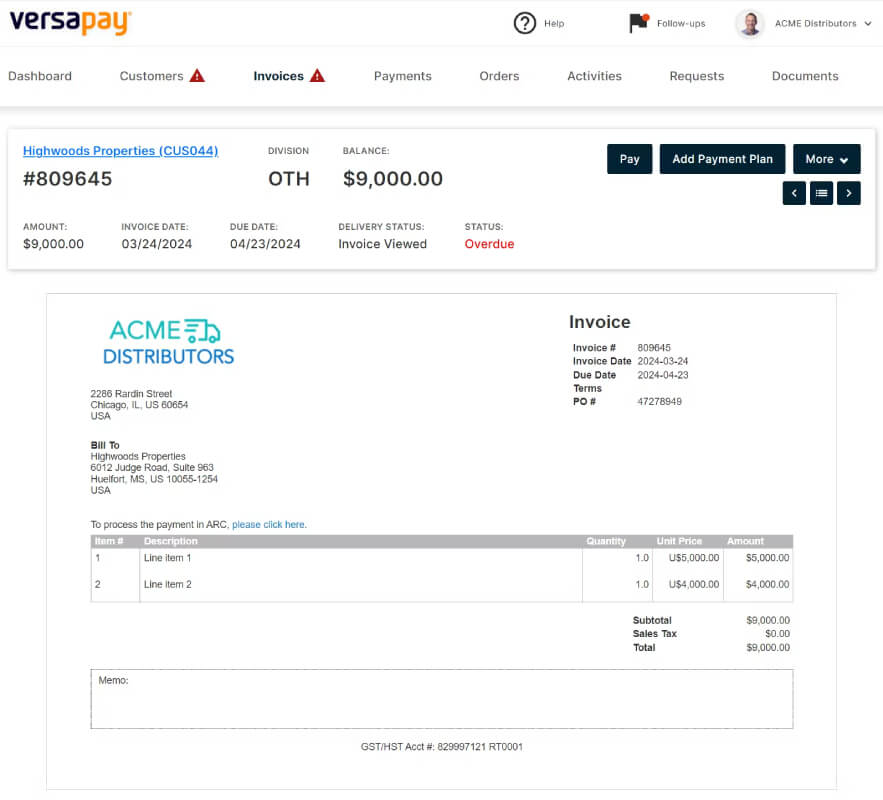The image size is (883, 800).
Task: Open the invoice list view icon
Action: 822,193
